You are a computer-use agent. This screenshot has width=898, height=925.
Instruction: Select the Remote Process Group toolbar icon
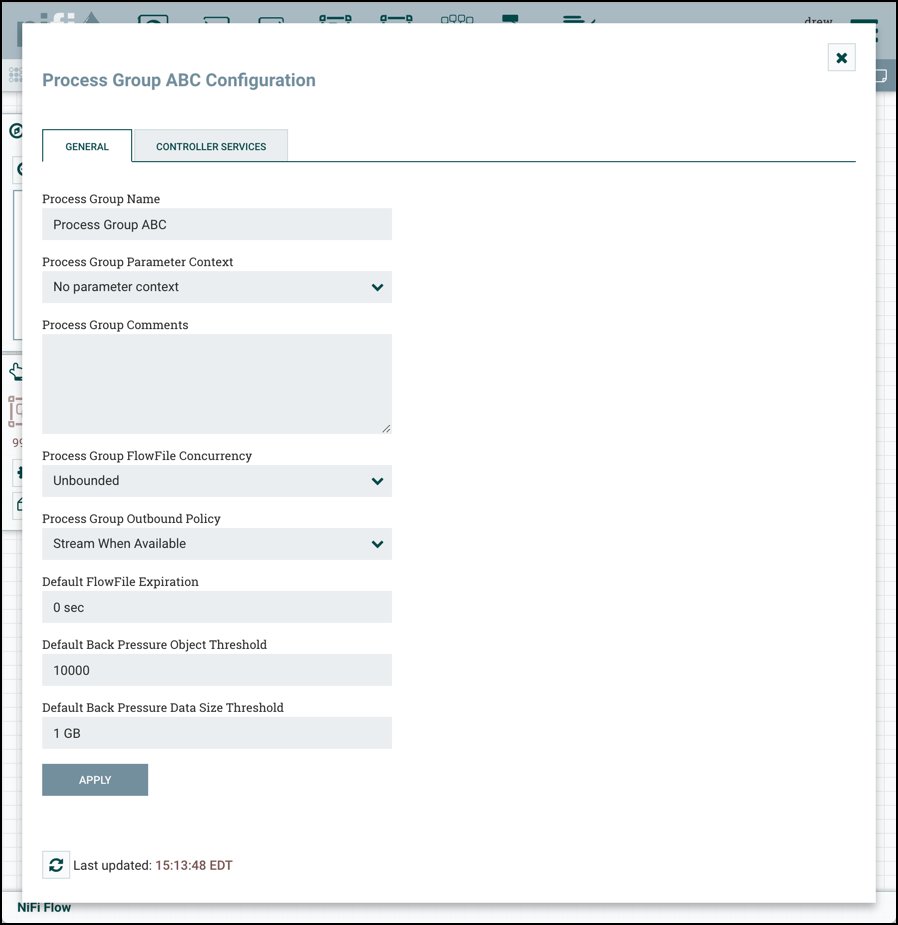pyautogui.click(x=396, y=19)
